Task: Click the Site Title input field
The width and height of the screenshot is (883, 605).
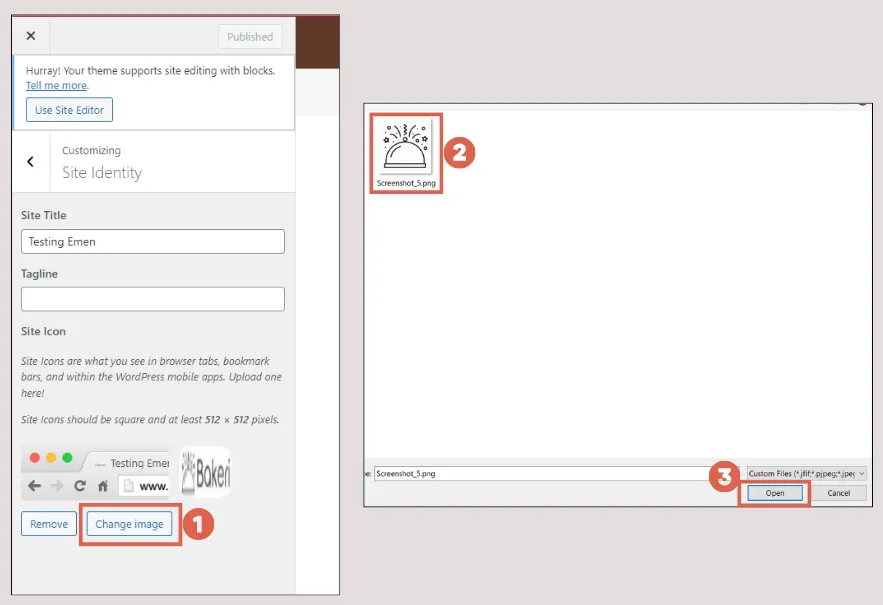Action: click(x=152, y=241)
